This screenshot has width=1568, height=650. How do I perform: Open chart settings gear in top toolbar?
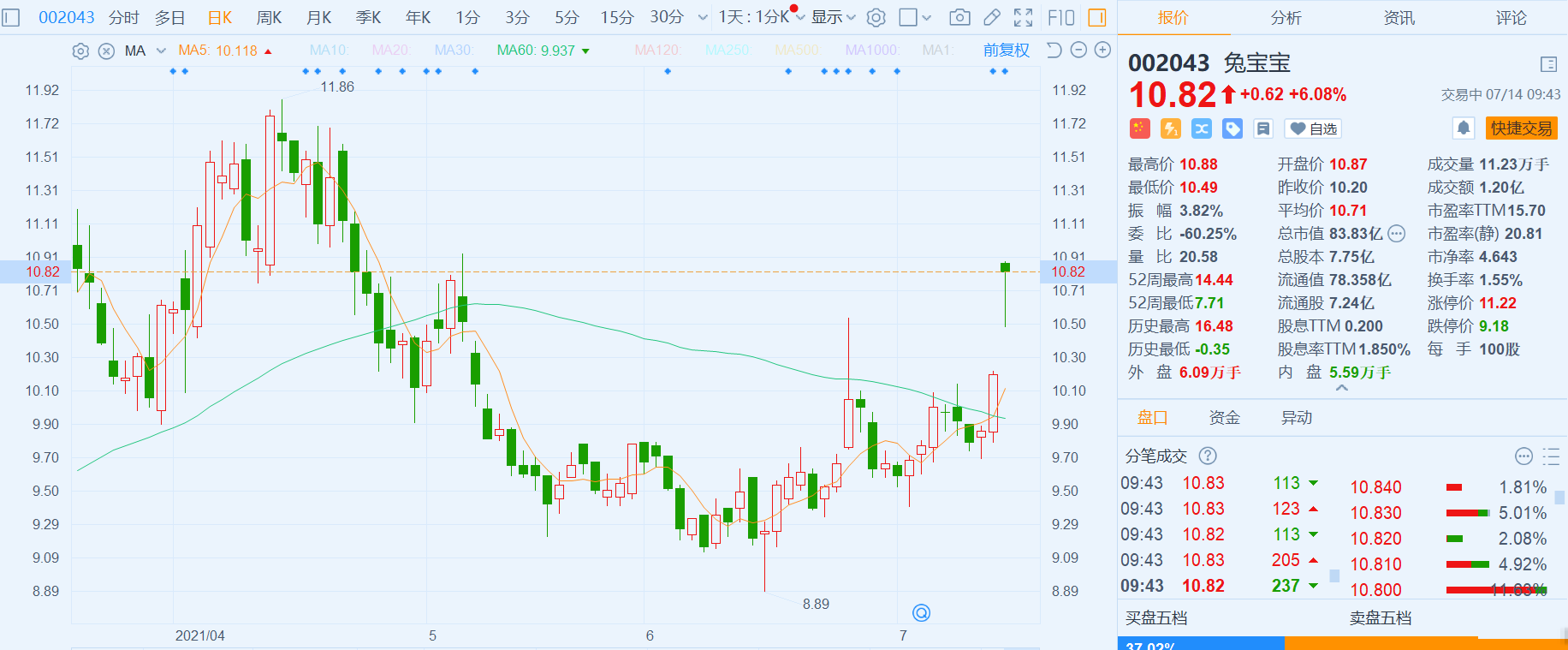coord(876,17)
